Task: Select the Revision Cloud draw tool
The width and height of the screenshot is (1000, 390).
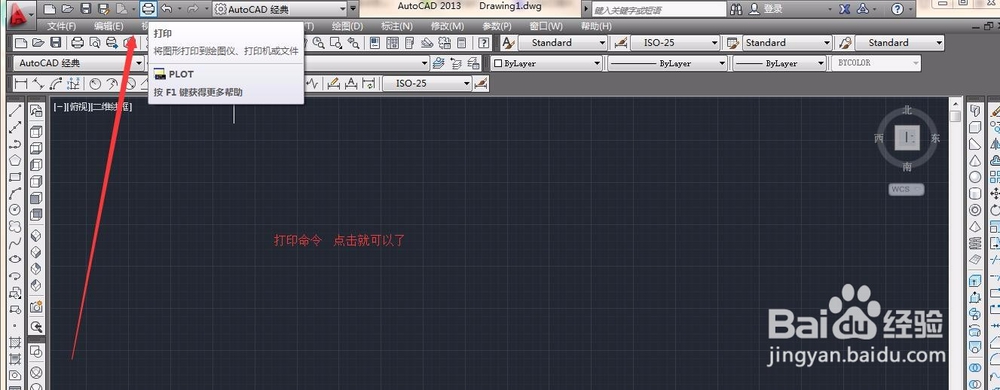Action: point(15,226)
